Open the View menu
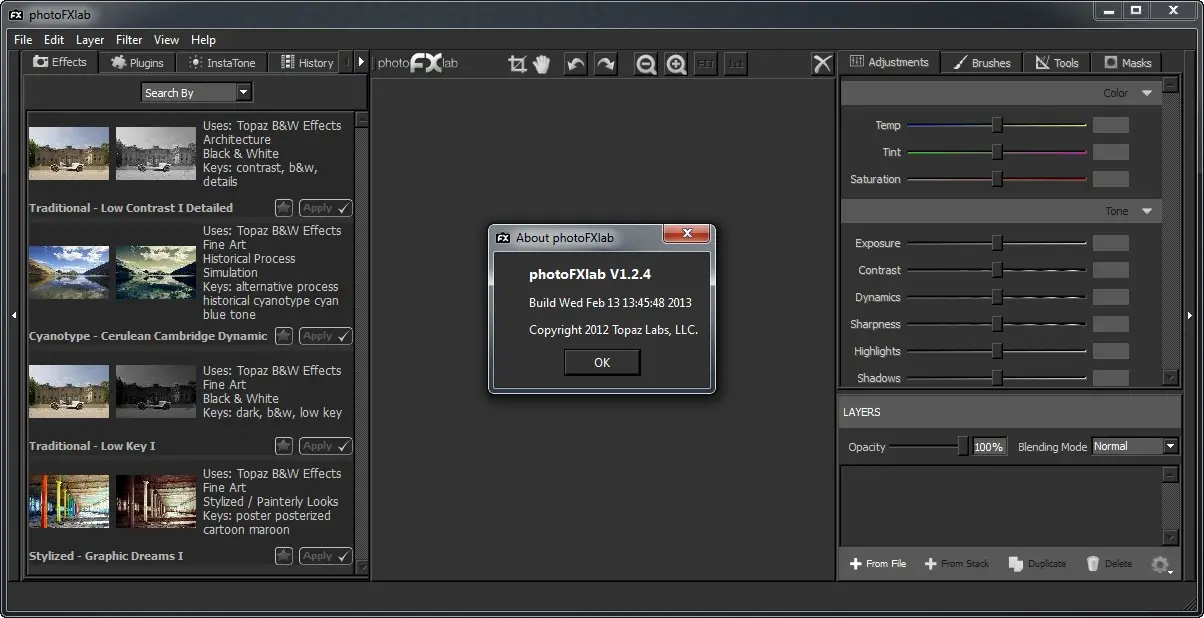The image size is (1204, 618). click(166, 40)
